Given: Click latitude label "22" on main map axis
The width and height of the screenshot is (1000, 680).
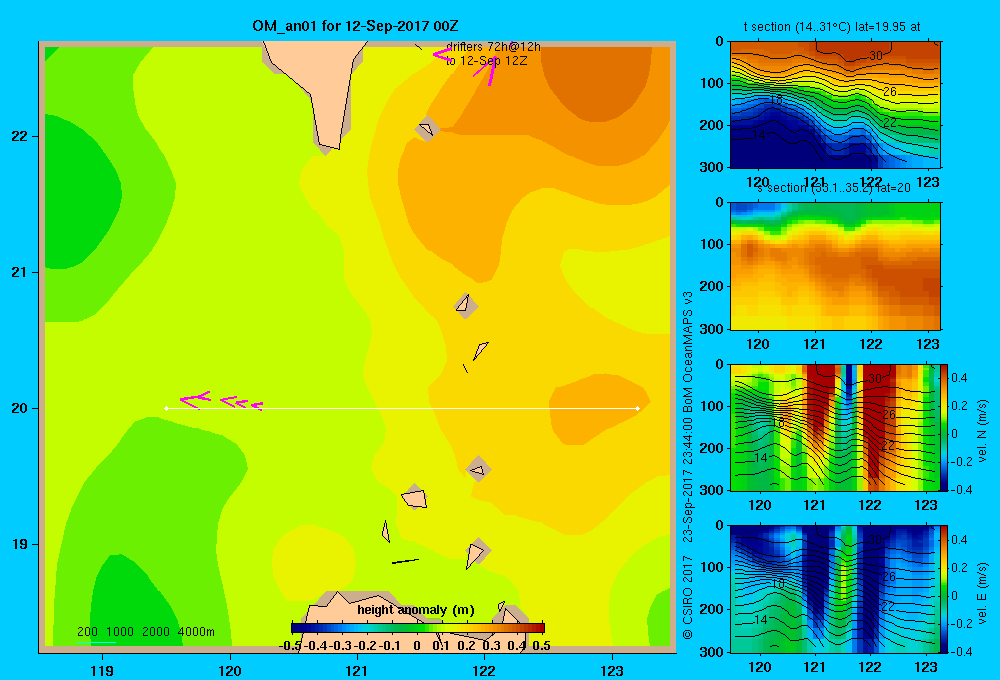Looking at the screenshot, I should point(20,136).
